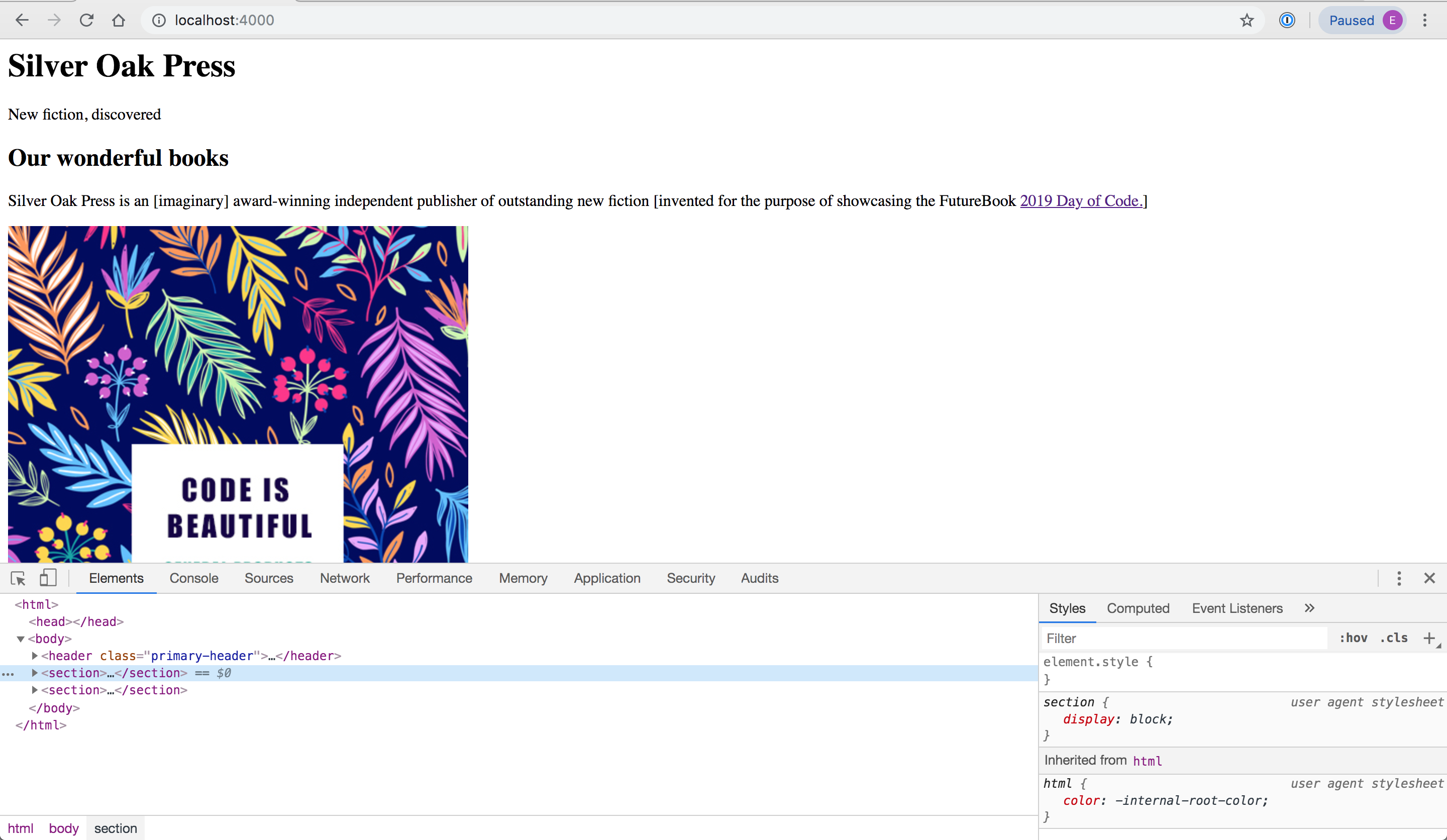Select the closing html tag row
This screenshot has height=840, width=1447.
click(x=41, y=725)
